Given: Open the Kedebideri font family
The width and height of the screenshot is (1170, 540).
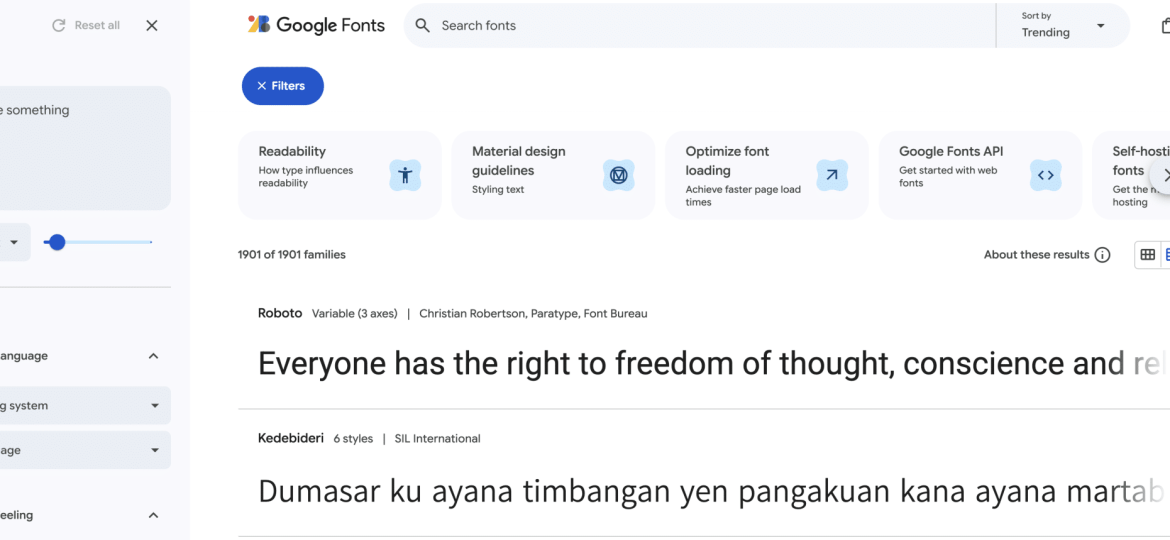Looking at the screenshot, I should click(x=291, y=438).
